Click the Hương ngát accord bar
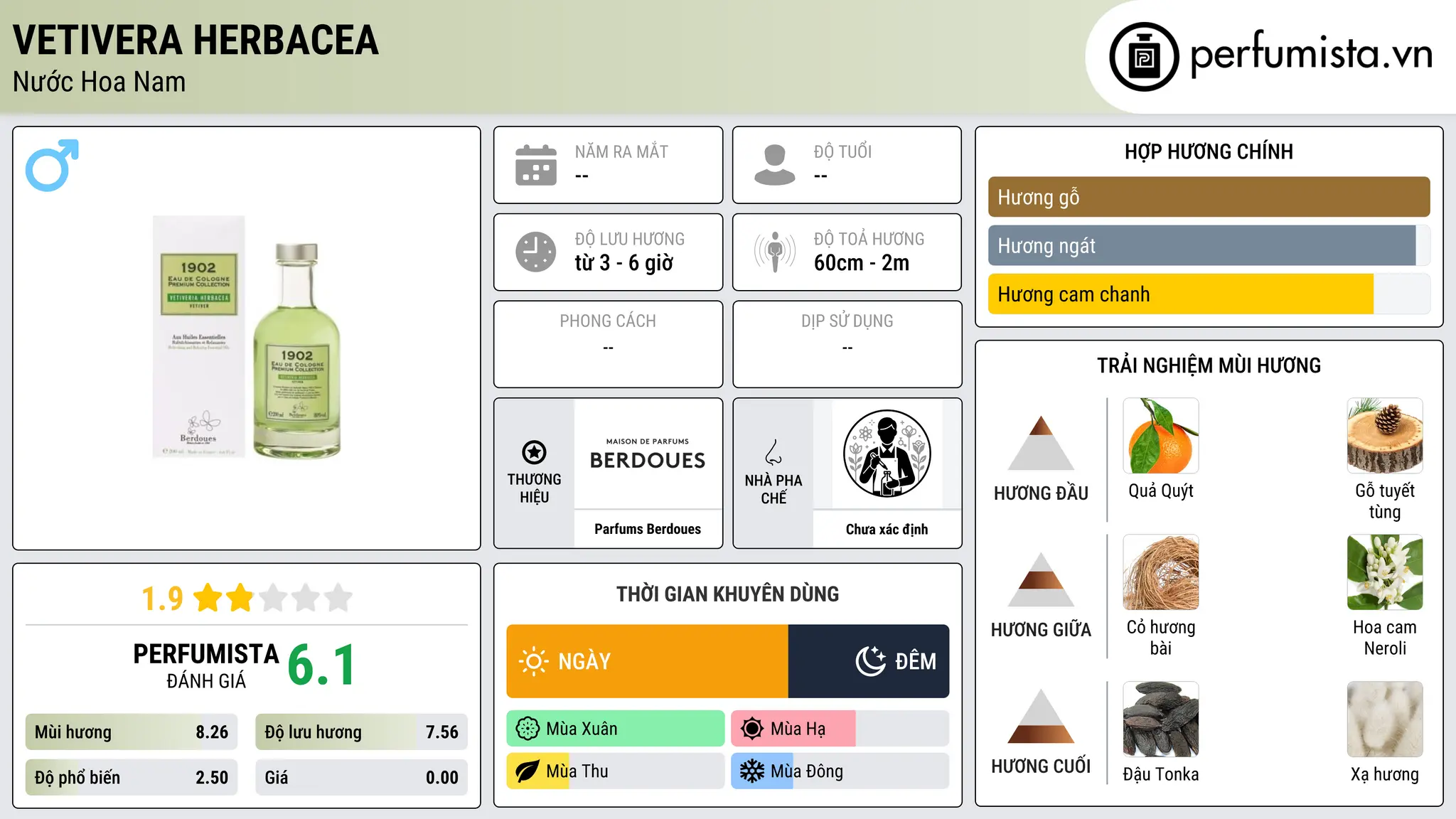The image size is (1456, 819). [x=1209, y=245]
